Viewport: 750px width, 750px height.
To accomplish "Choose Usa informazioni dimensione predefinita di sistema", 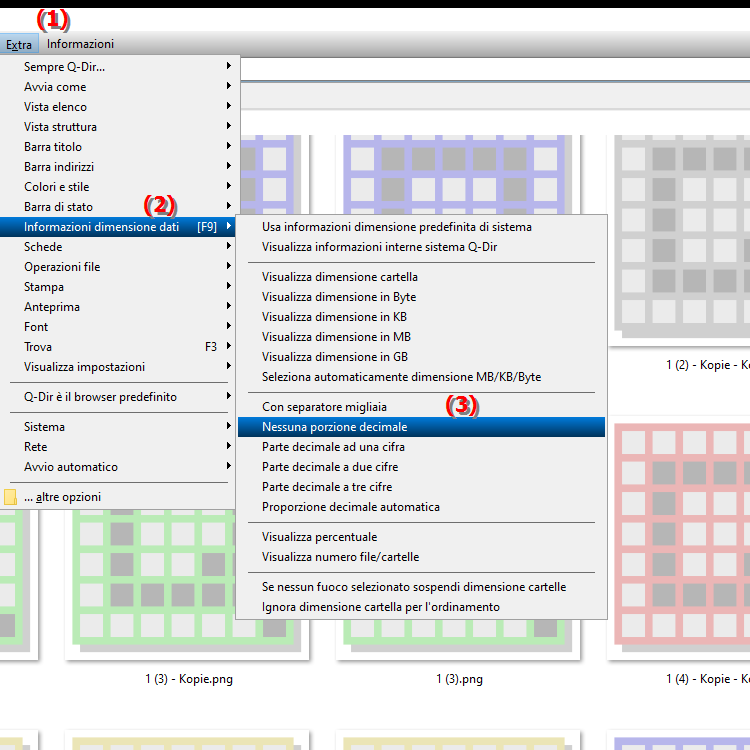I will (421, 227).
